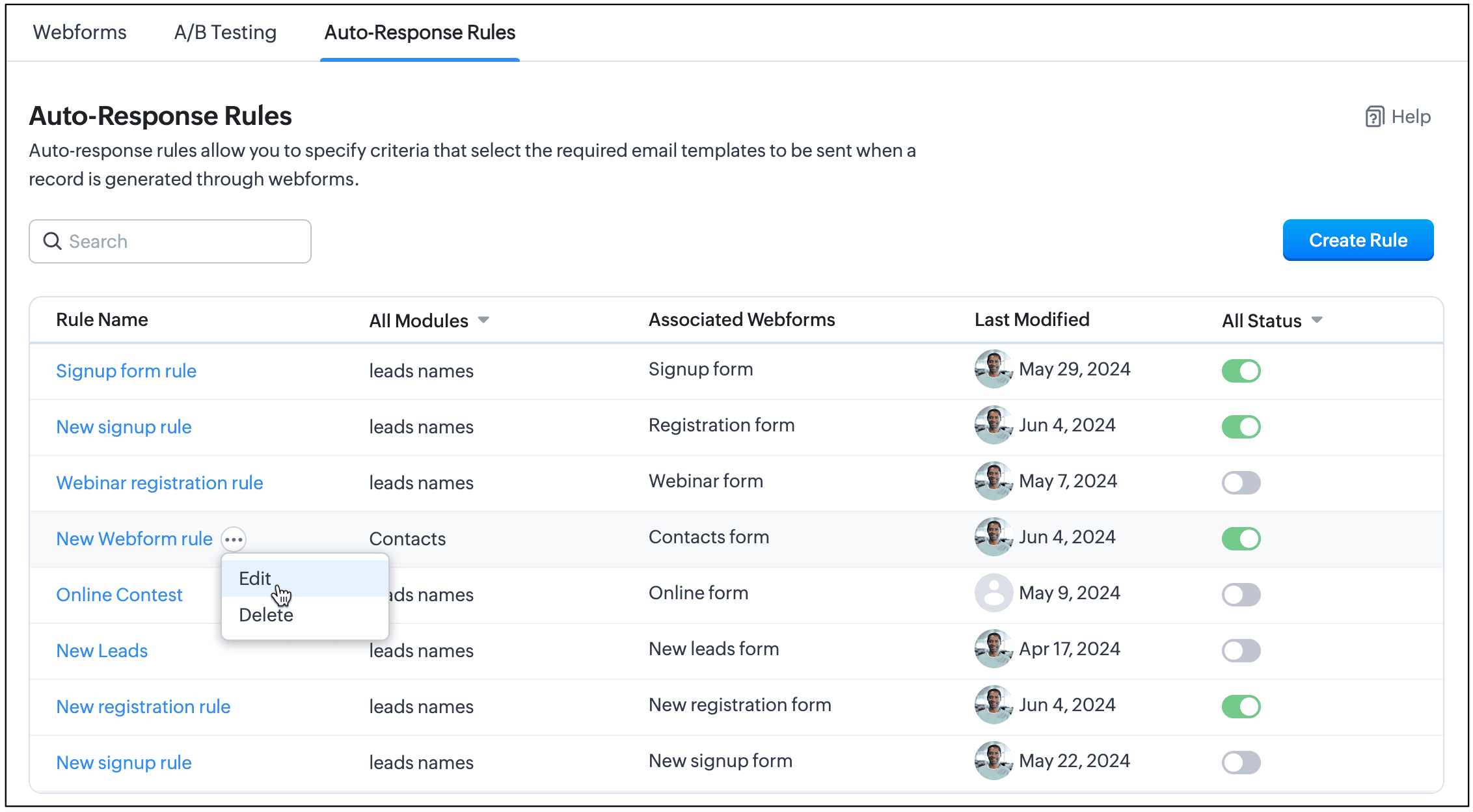This screenshot has width=1473, height=812.
Task: Select Delete in the popup menu
Action: [x=266, y=615]
